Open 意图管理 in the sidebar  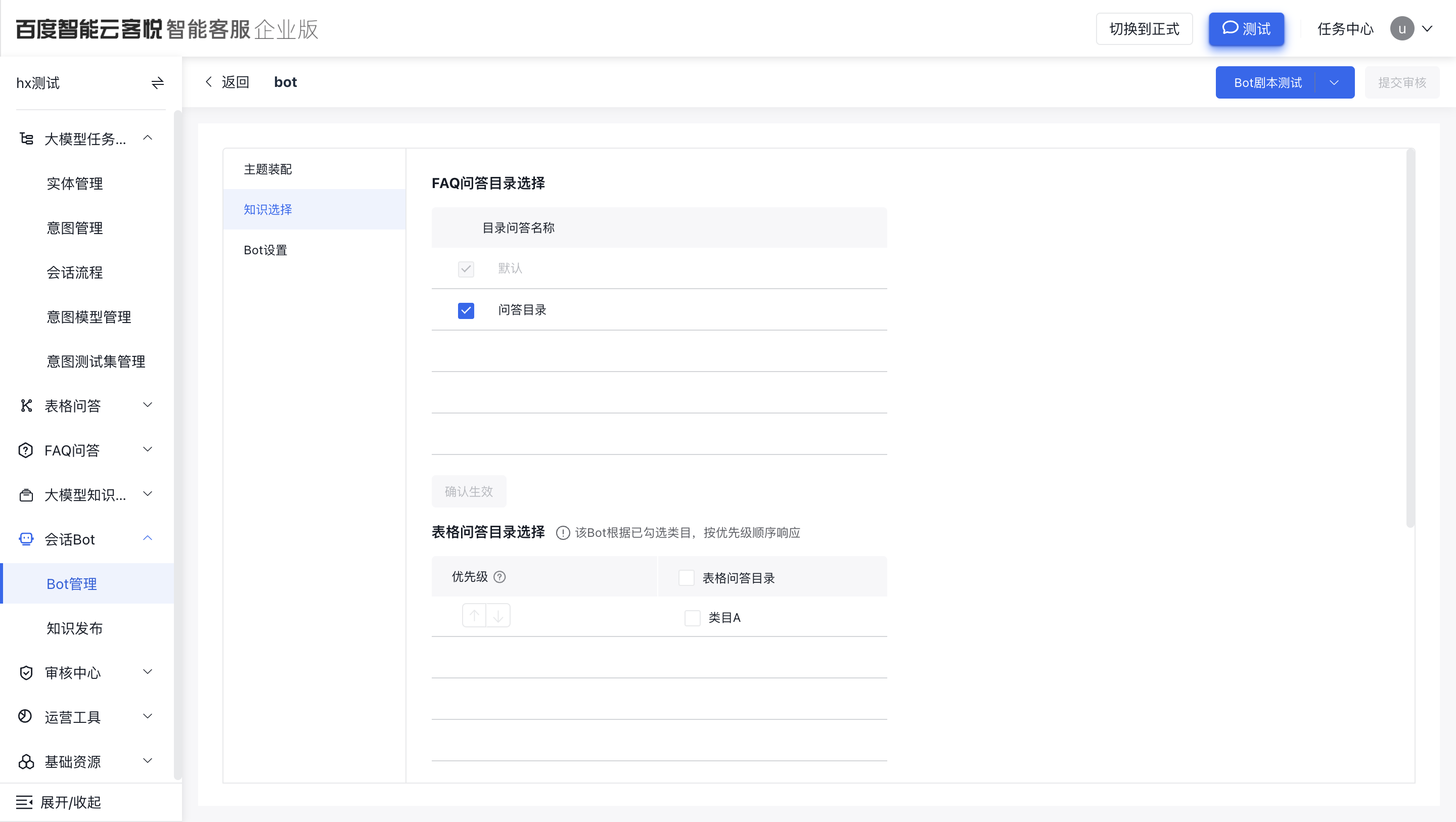click(75, 228)
